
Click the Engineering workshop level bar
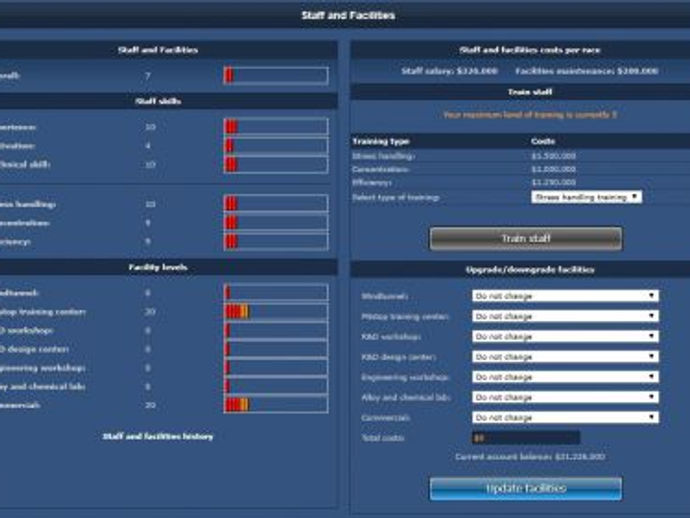[x=276, y=368]
